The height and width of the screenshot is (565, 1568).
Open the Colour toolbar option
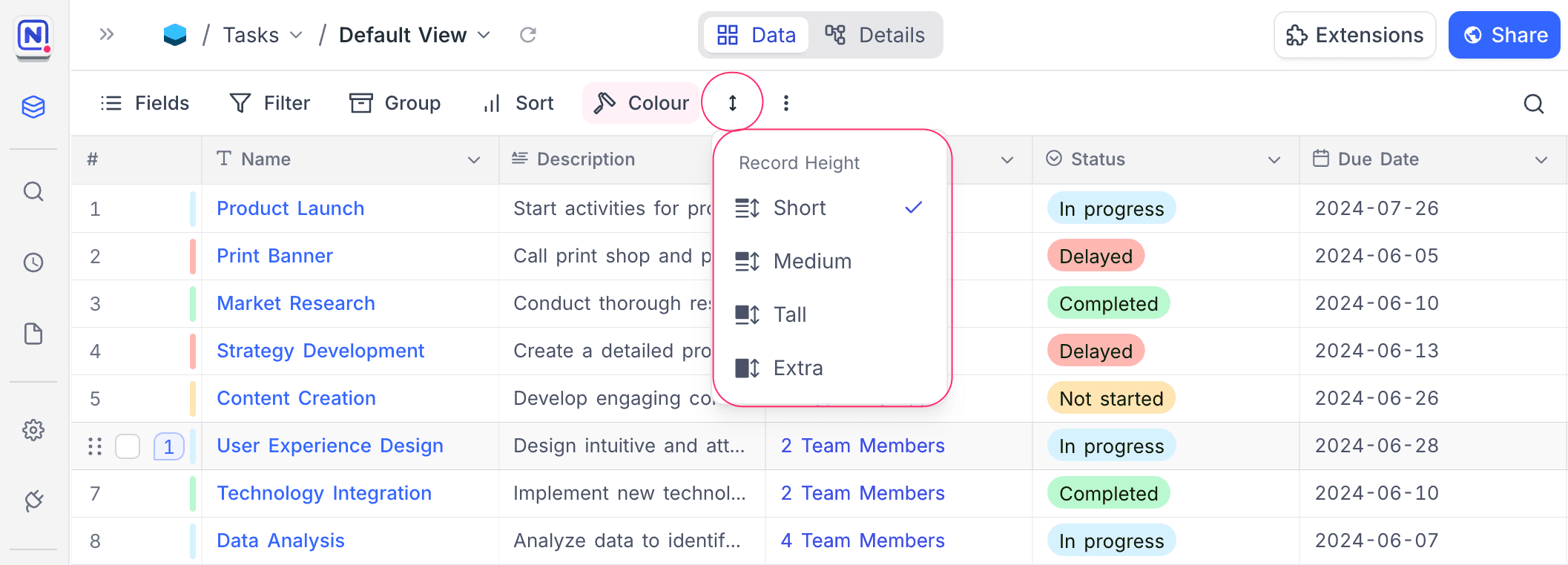click(642, 103)
